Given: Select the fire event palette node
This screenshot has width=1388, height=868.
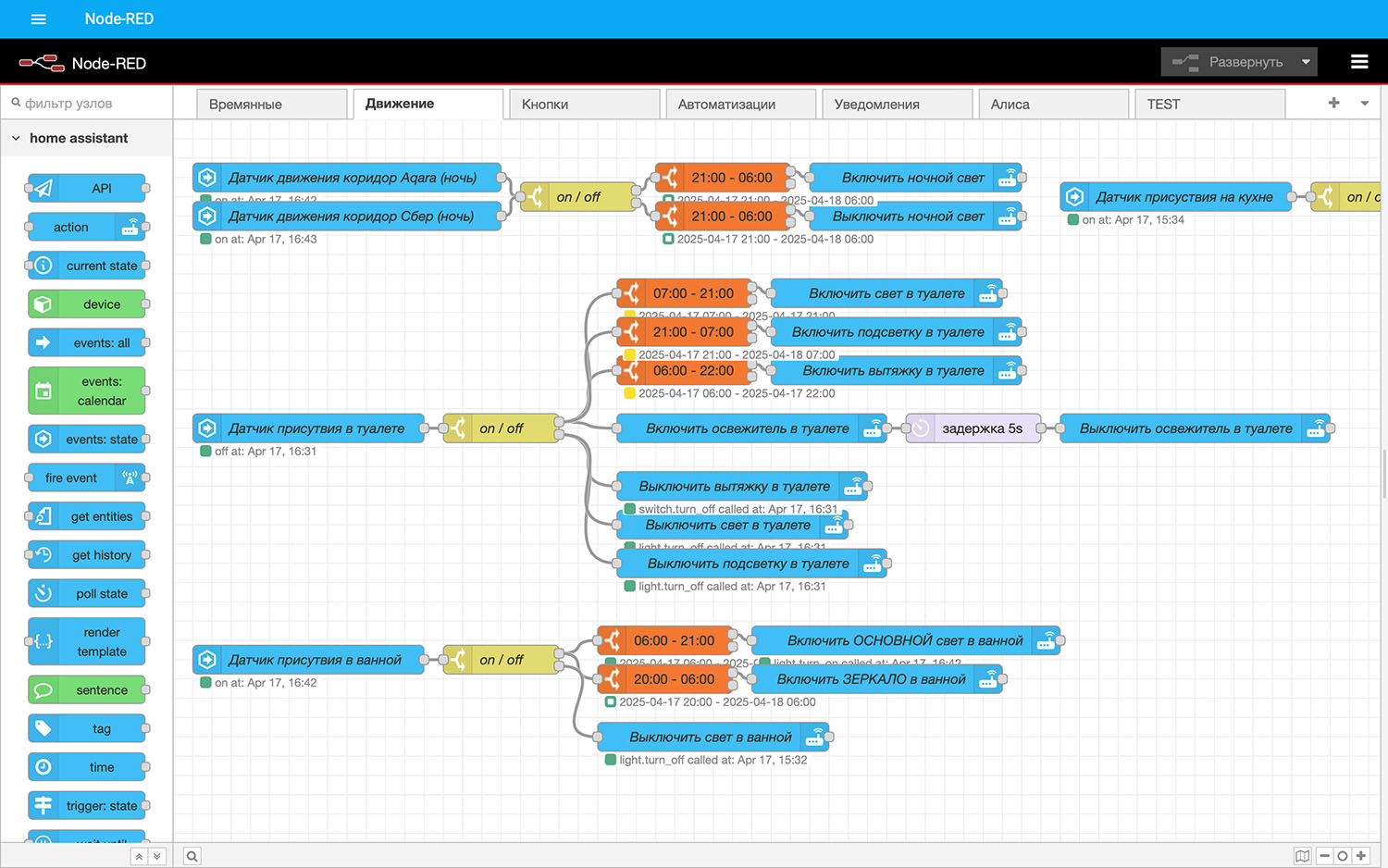Looking at the screenshot, I should [x=87, y=477].
